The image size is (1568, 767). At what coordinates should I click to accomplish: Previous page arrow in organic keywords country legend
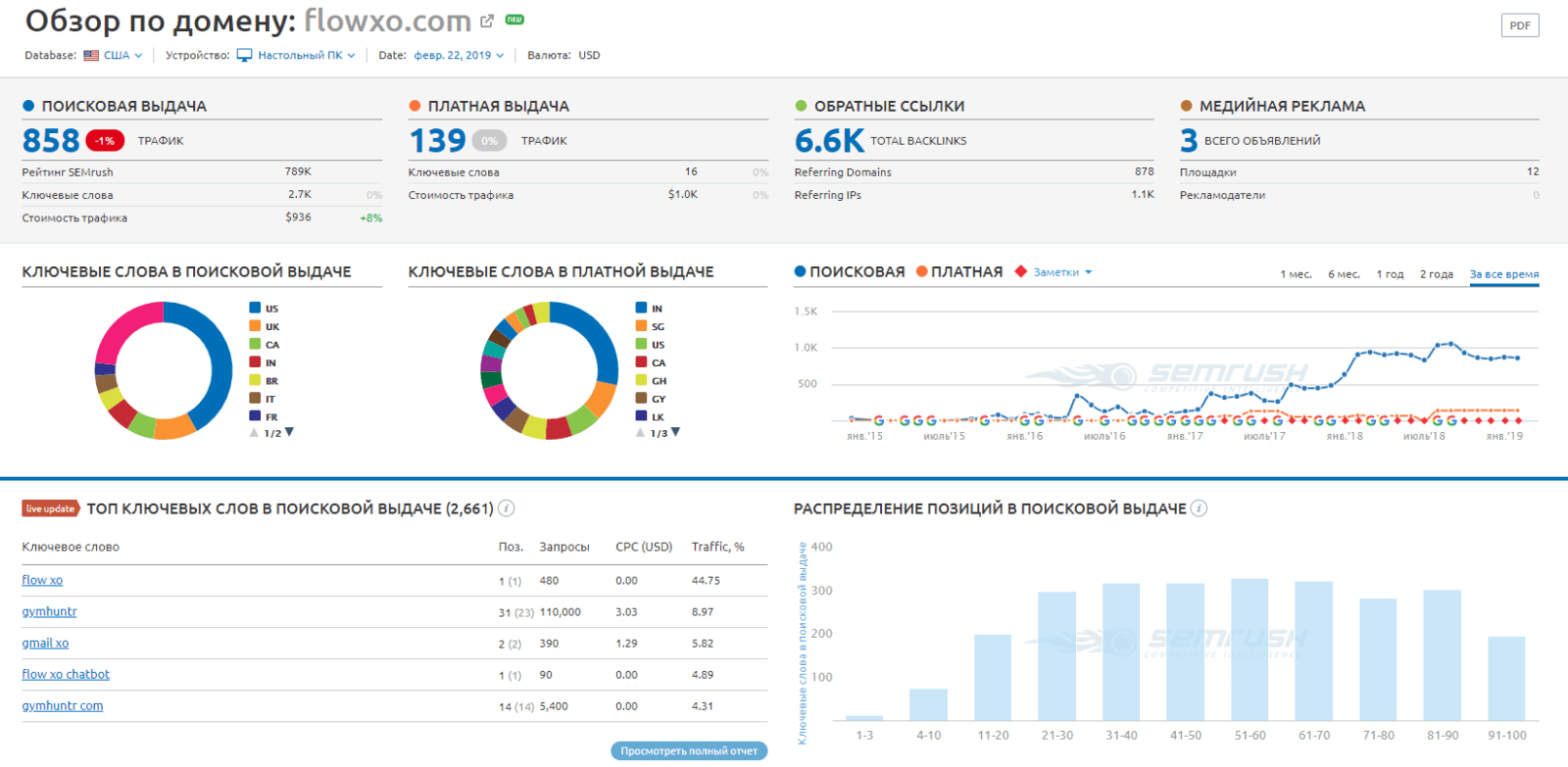click(254, 432)
